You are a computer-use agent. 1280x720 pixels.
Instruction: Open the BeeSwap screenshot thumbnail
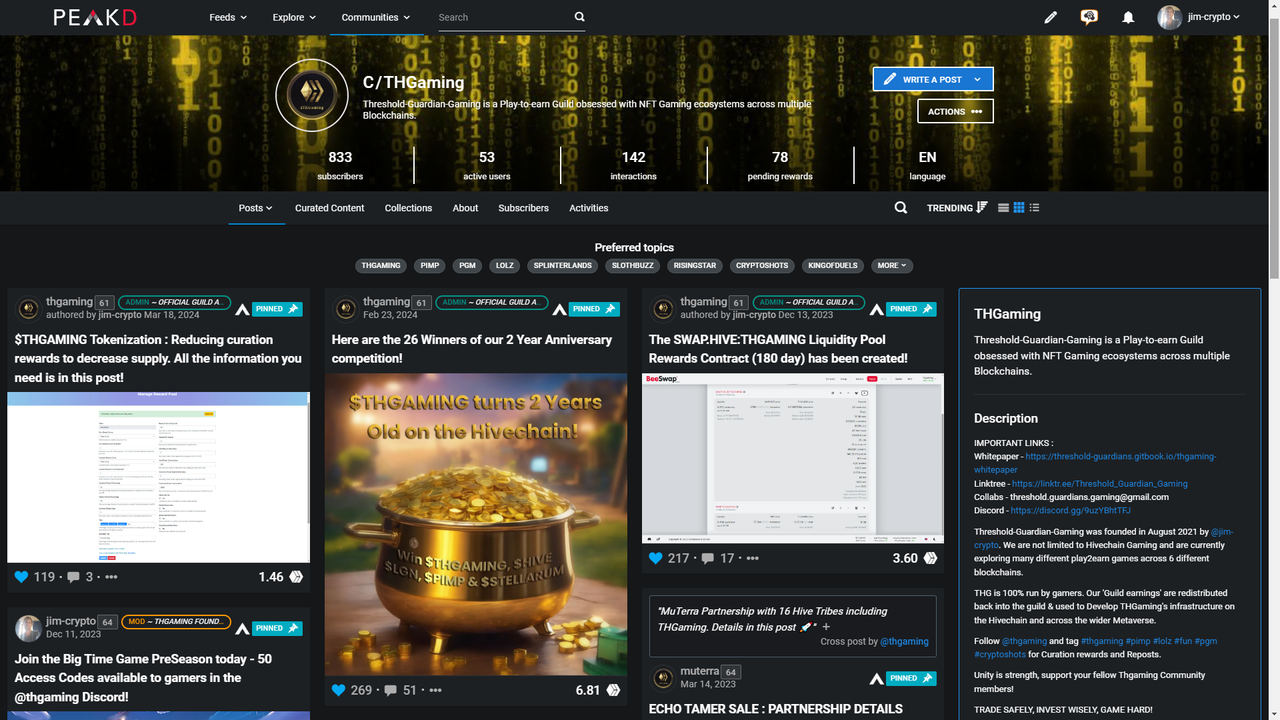[x=792, y=458]
